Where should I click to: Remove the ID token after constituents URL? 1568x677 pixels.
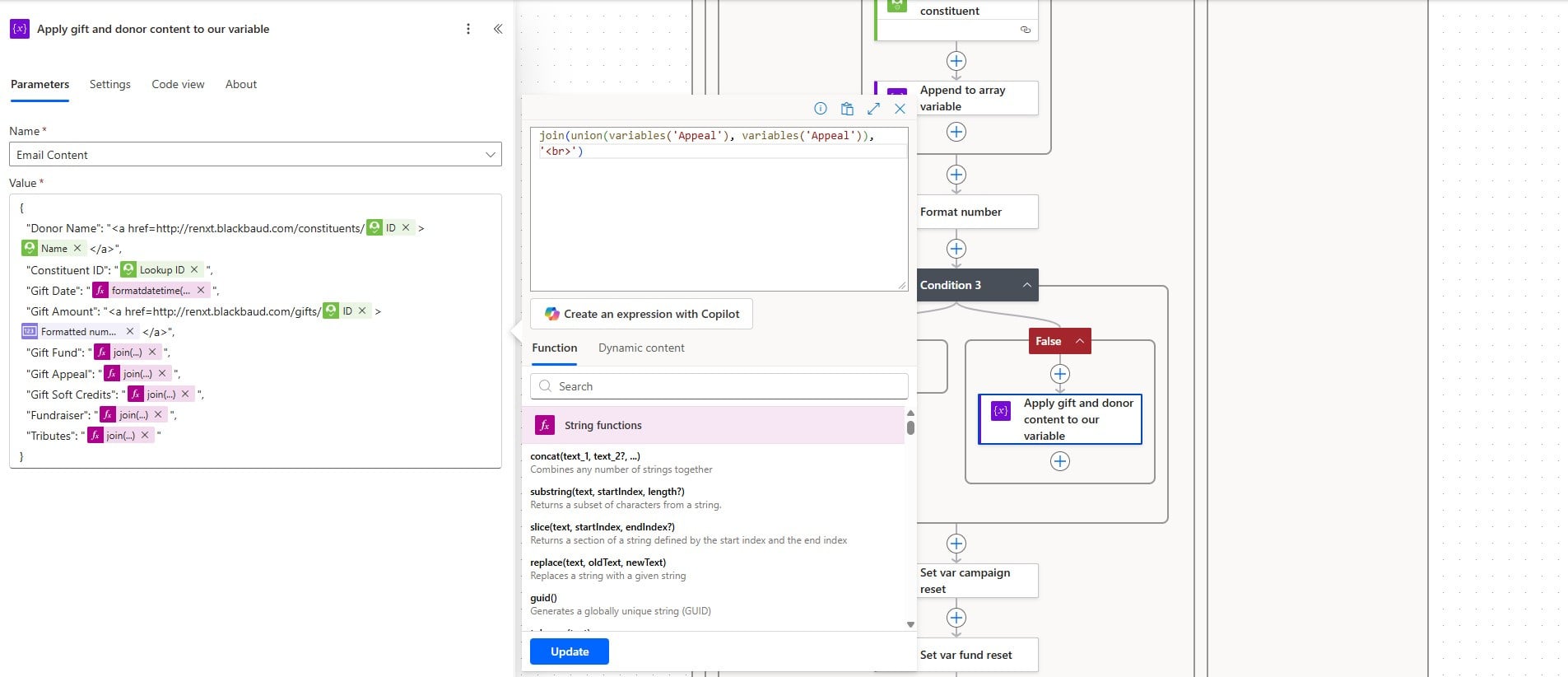pyautogui.click(x=406, y=227)
